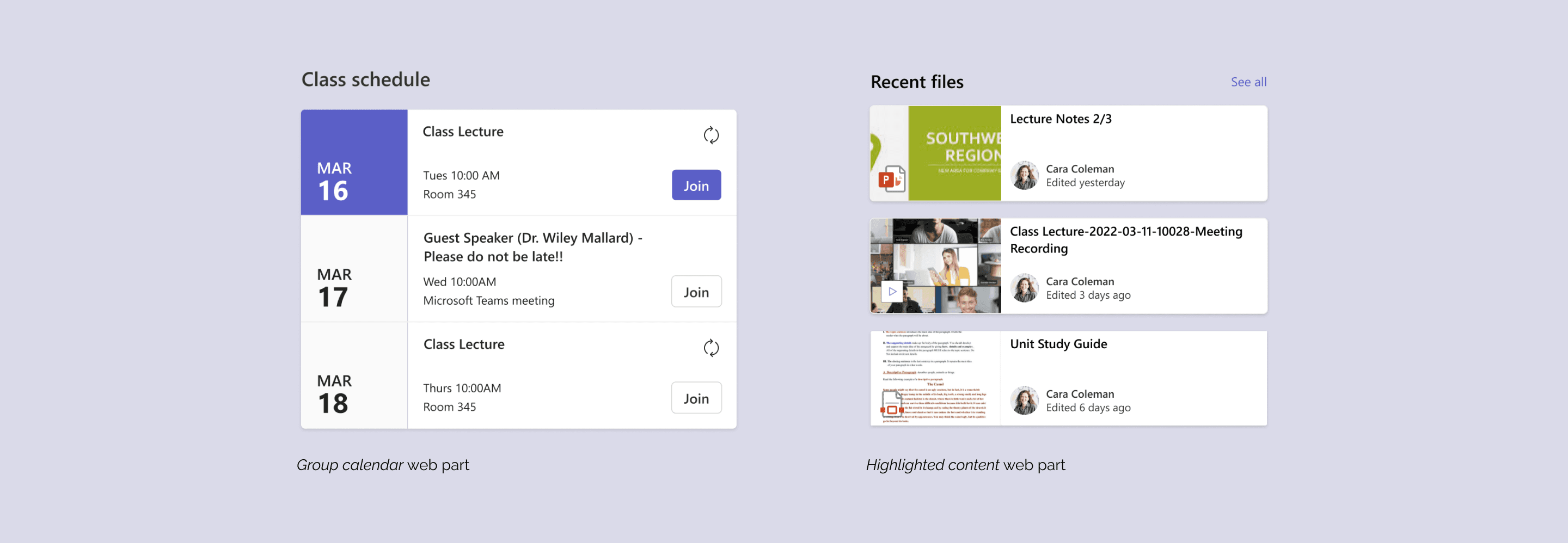Select the MAR 16 date tile
The width and height of the screenshot is (1568, 543).
(x=354, y=162)
